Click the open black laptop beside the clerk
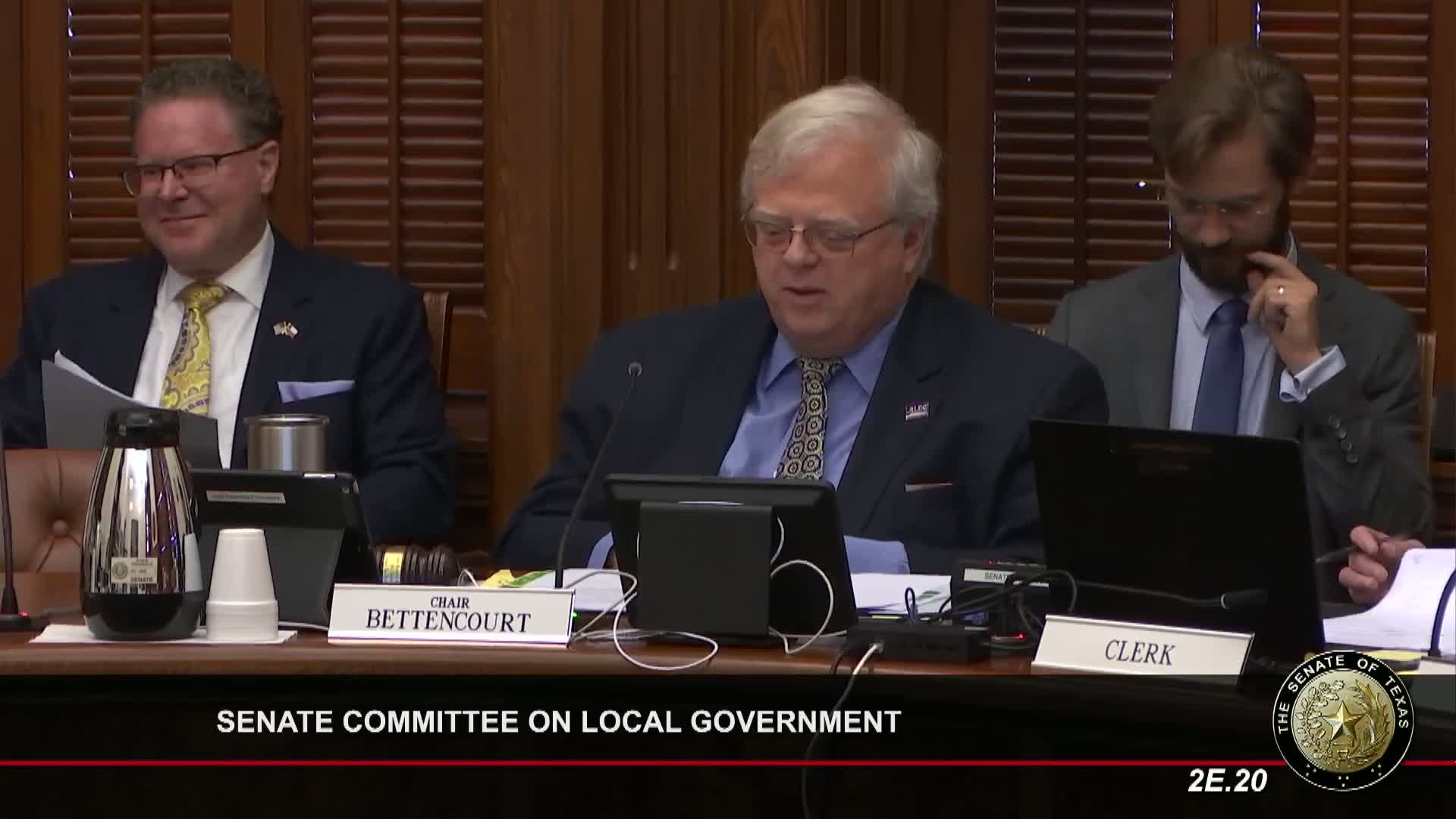This screenshot has height=819, width=1456. click(1172, 516)
